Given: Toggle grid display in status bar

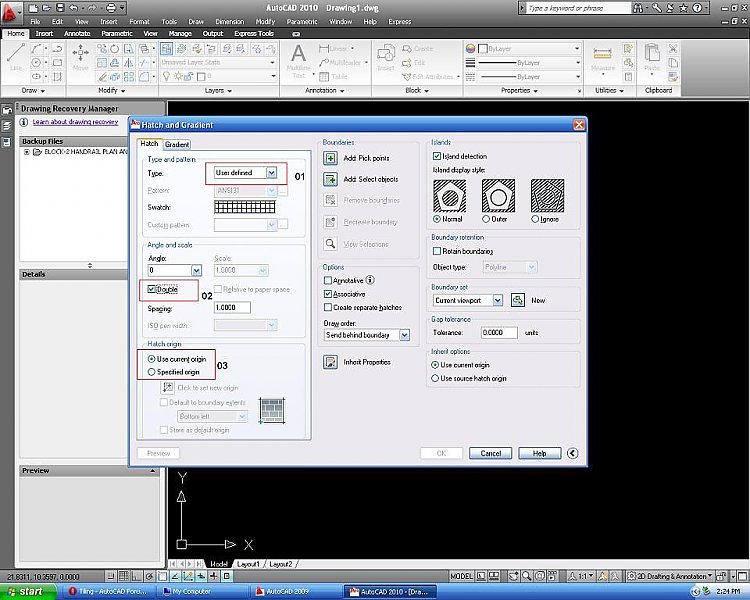Looking at the screenshot, I should (123, 576).
